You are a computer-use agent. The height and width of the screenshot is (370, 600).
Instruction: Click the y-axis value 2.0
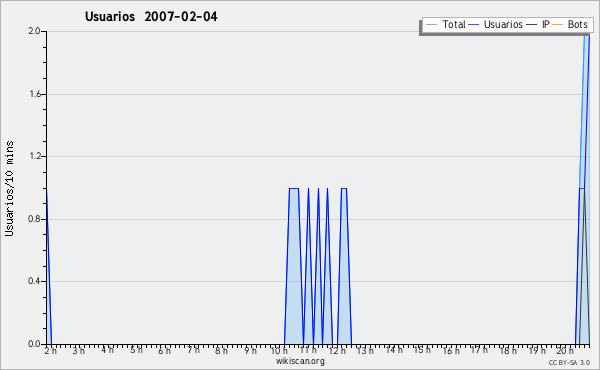click(34, 31)
